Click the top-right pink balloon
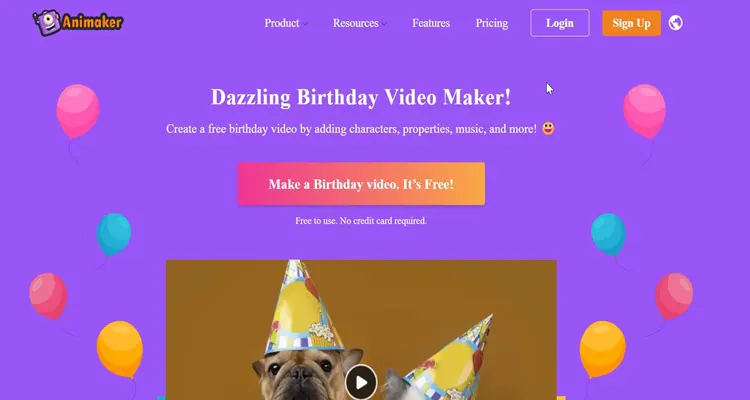 pos(644,111)
